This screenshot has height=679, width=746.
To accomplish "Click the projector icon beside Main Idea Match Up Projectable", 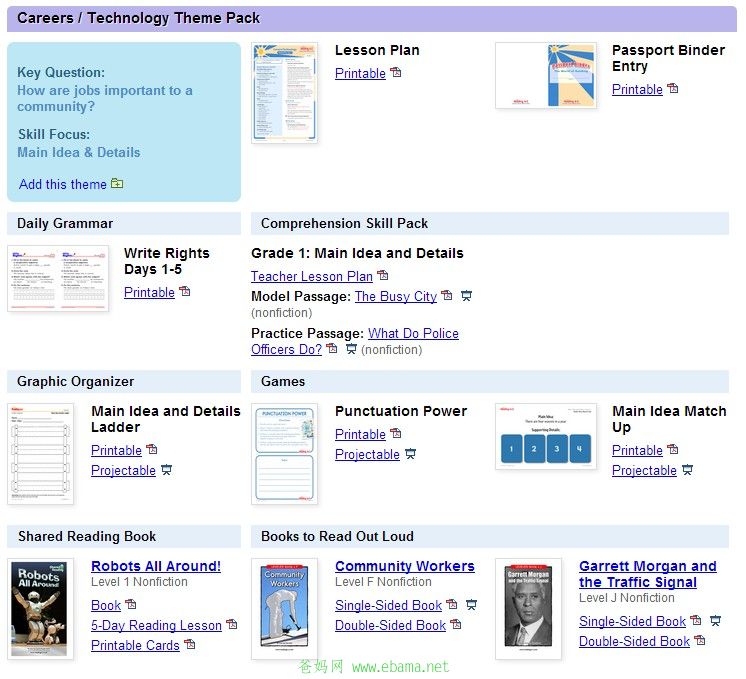I will pos(687,470).
